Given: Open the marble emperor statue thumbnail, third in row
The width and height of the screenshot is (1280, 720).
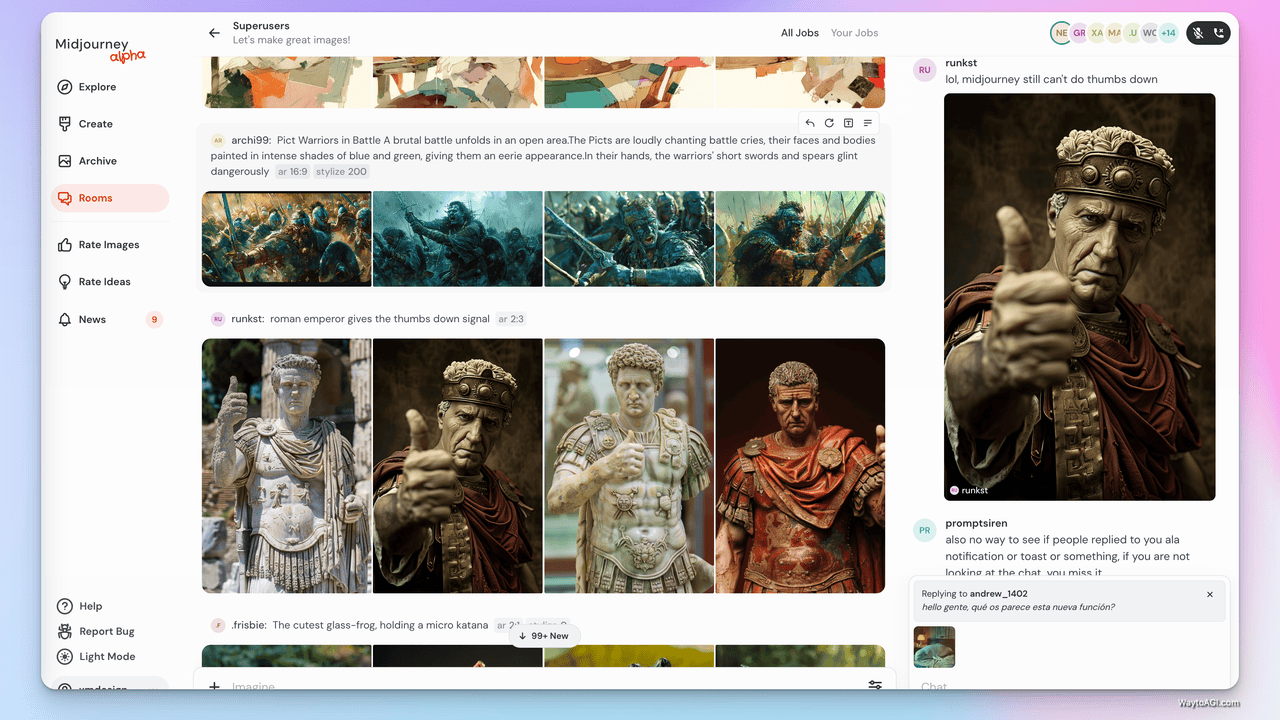Looking at the screenshot, I should (x=628, y=465).
